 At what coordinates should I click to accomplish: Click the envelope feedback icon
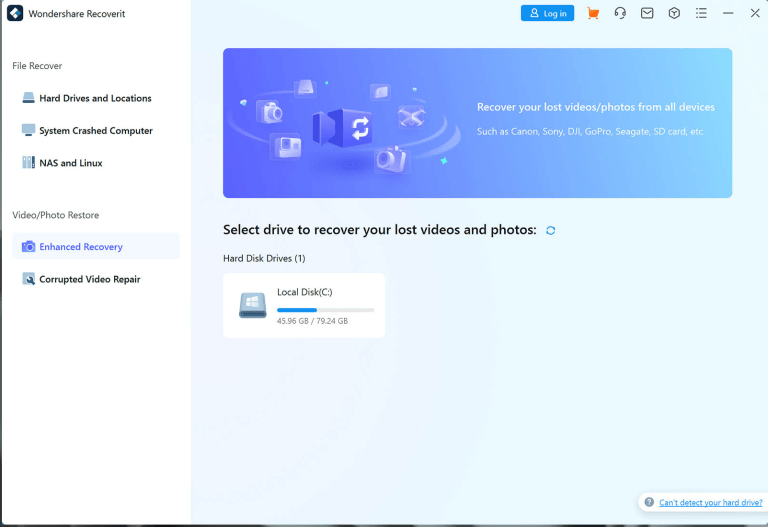[647, 13]
